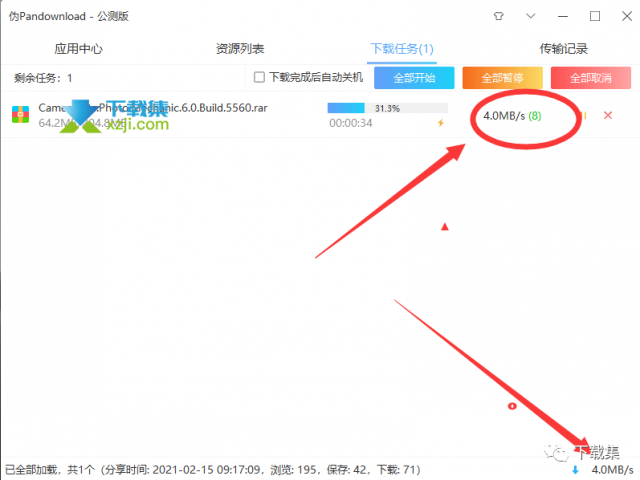
Task: Expand the title bar dropdown chevron
Action: coord(531,16)
